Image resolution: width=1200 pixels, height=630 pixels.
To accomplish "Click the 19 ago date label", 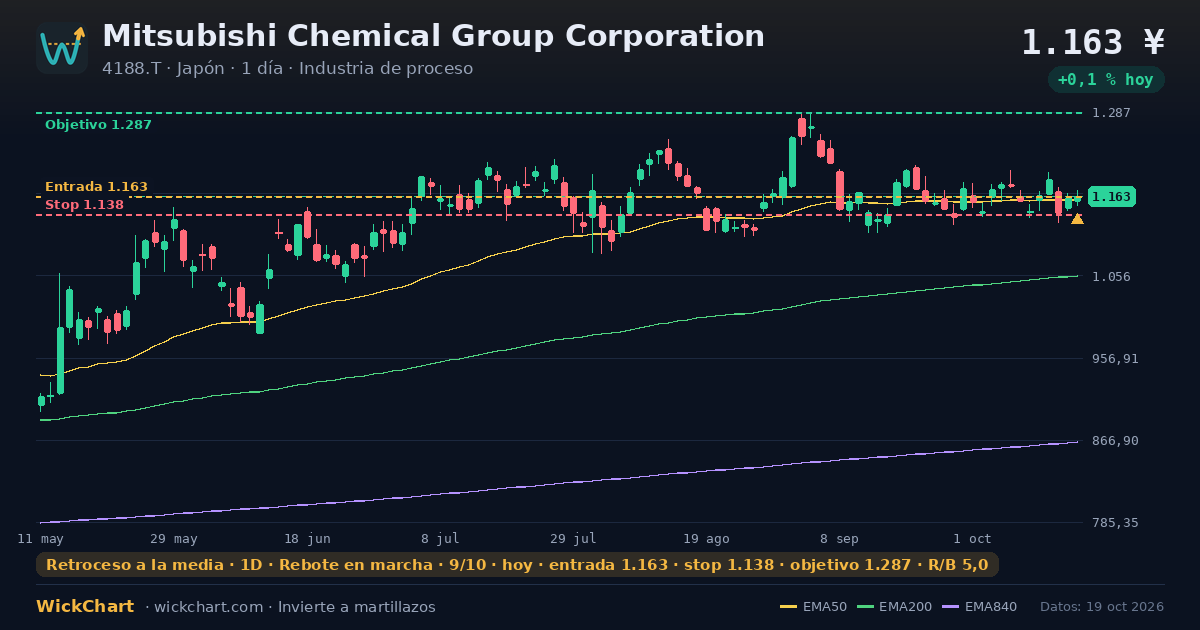I will click(x=706, y=538).
